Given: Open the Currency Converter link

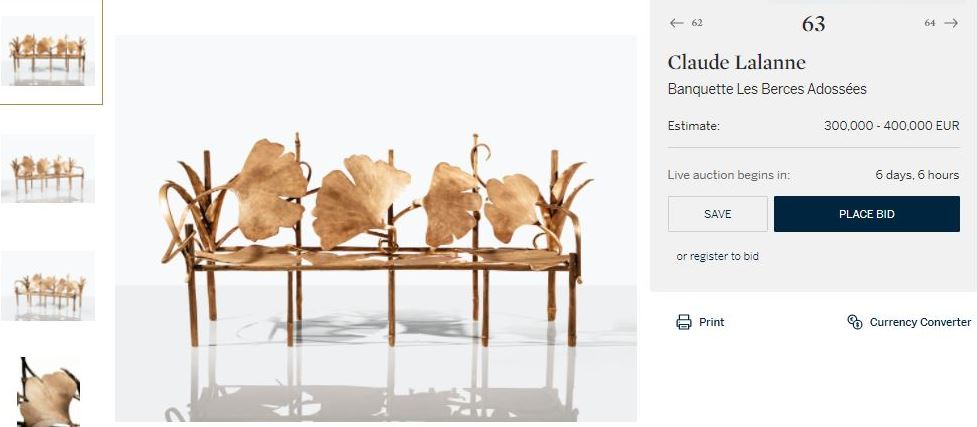Looking at the screenshot, I should 920,322.
